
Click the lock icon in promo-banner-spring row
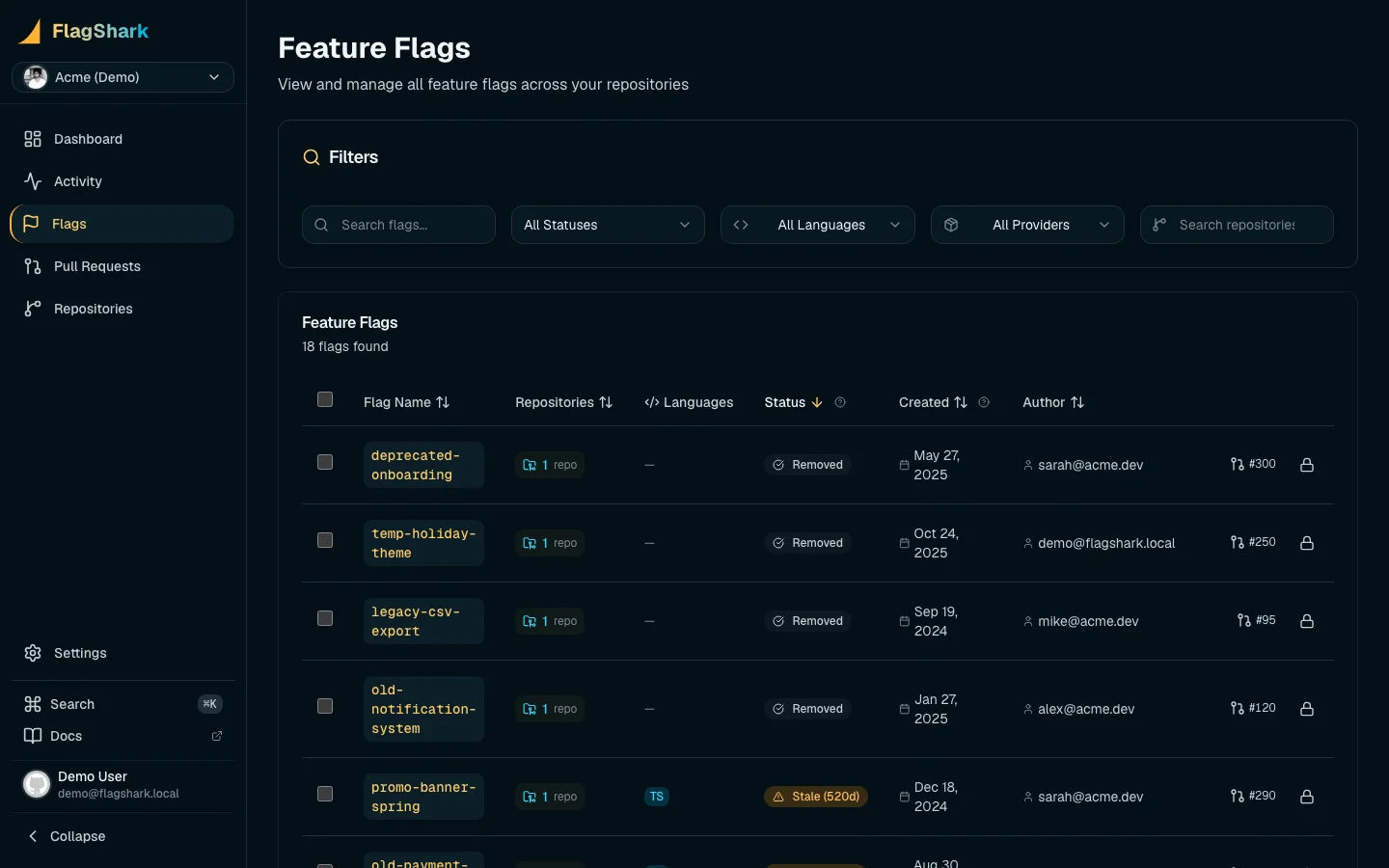(1307, 797)
